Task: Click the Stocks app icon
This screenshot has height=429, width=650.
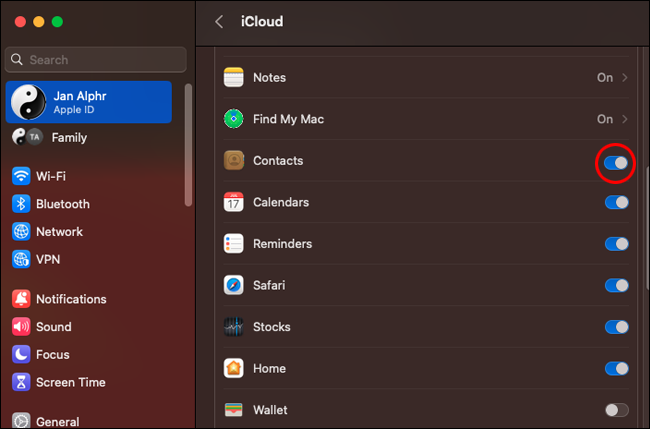Action: [x=233, y=327]
